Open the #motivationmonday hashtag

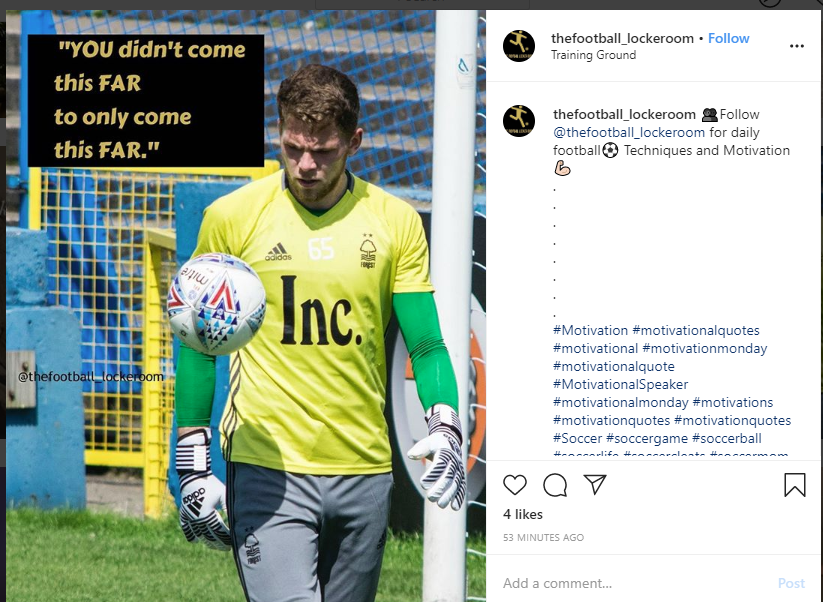tap(705, 348)
